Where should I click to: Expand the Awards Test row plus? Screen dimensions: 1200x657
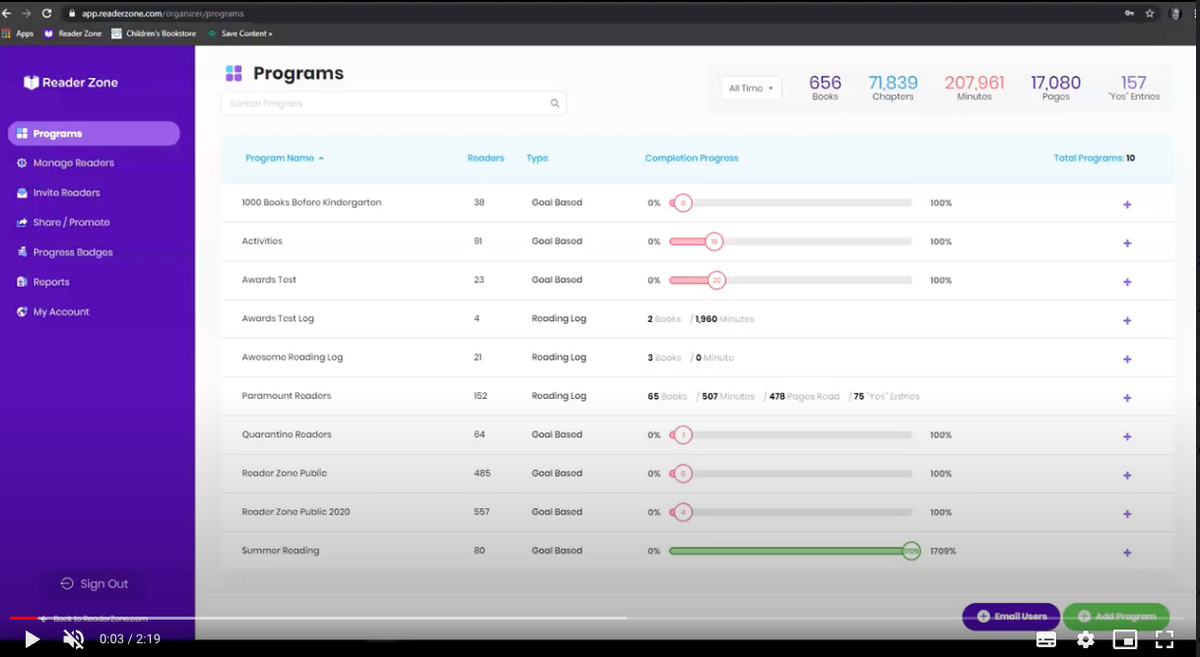pos(1127,282)
